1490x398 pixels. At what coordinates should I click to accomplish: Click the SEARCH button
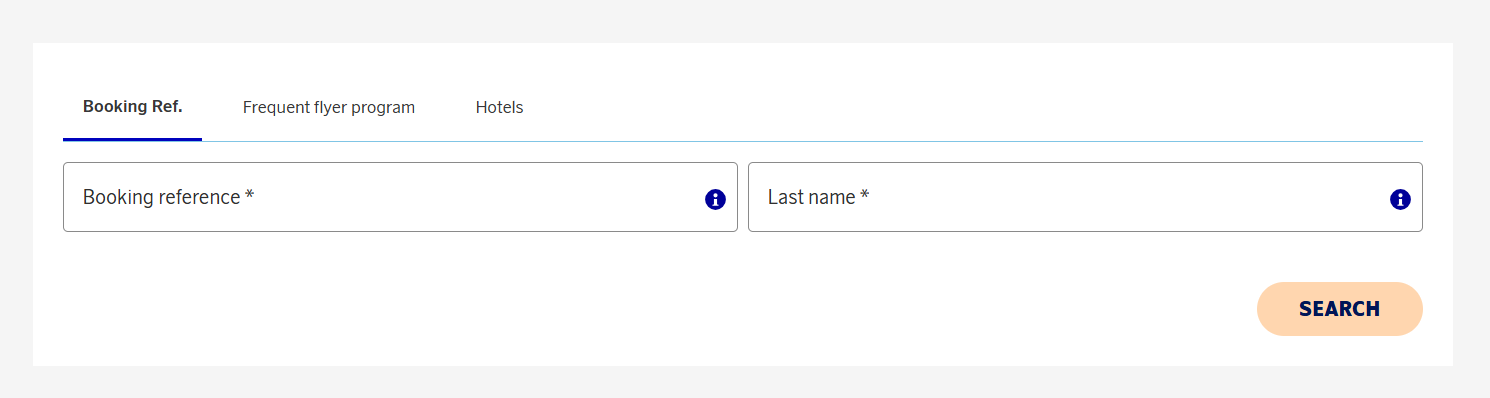(x=1339, y=309)
